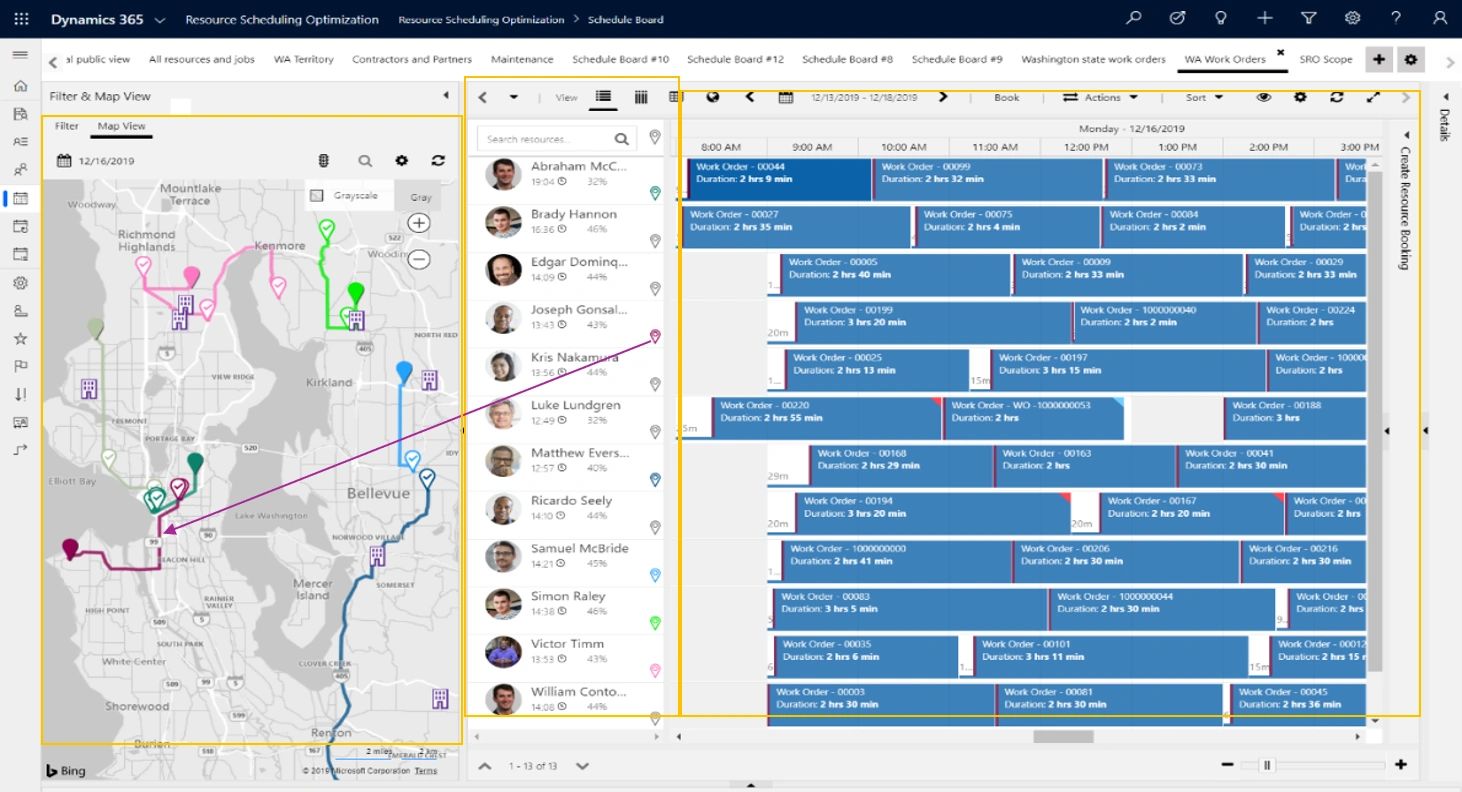The image size is (1462, 792).
Task: Open the schedule board calendar date picker
Action: [x=786, y=97]
